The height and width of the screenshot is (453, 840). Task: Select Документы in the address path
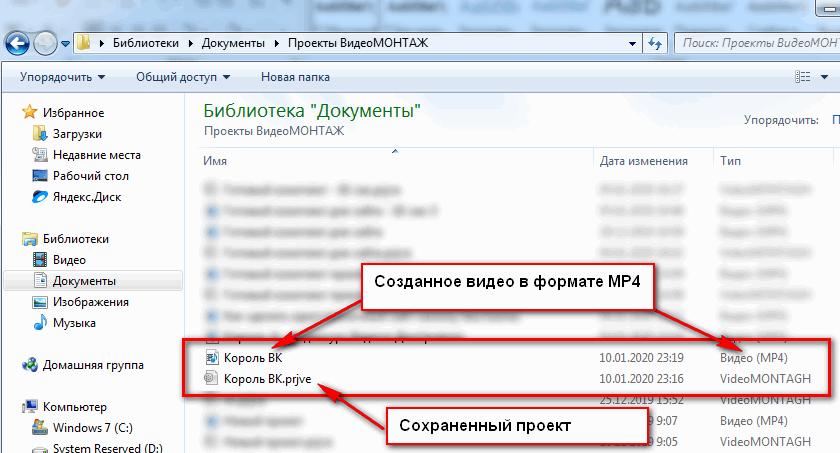[x=233, y=43]
